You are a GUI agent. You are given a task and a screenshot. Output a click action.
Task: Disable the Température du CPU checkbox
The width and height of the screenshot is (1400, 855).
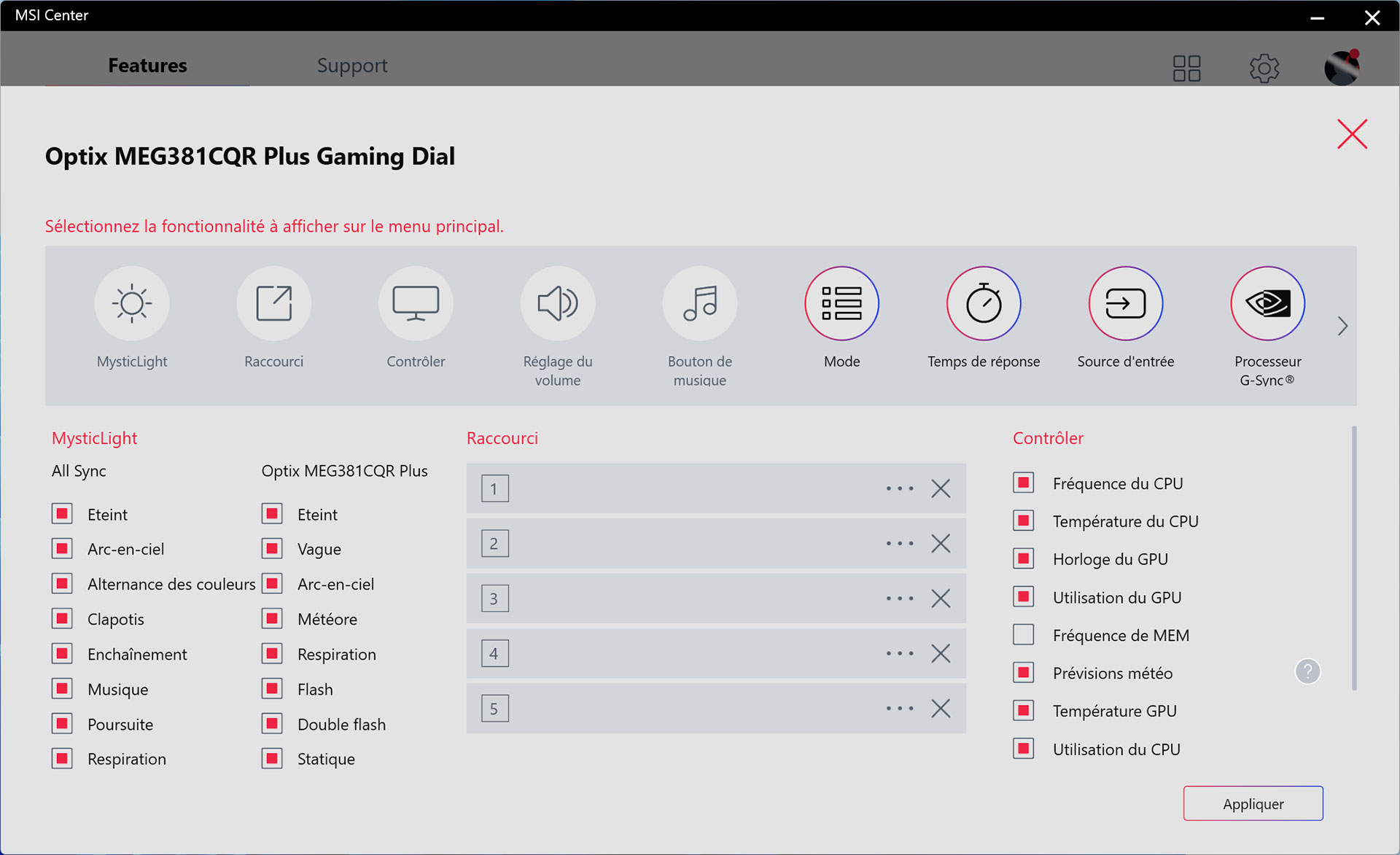point(1023,520)
